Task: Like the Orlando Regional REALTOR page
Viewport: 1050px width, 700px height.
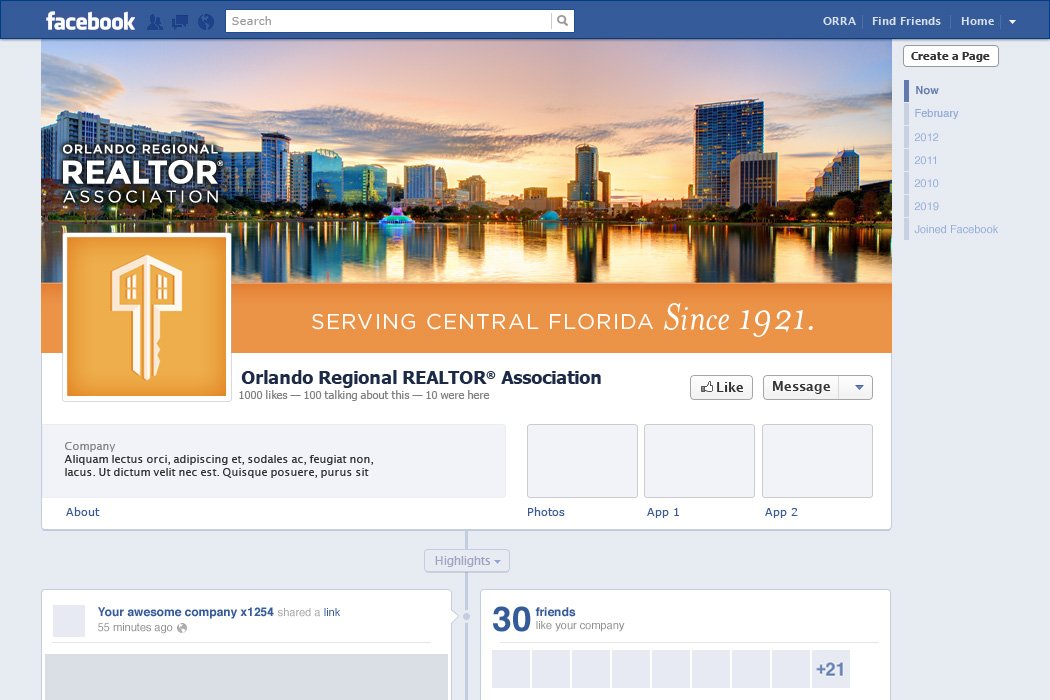Action: (721, 387)
